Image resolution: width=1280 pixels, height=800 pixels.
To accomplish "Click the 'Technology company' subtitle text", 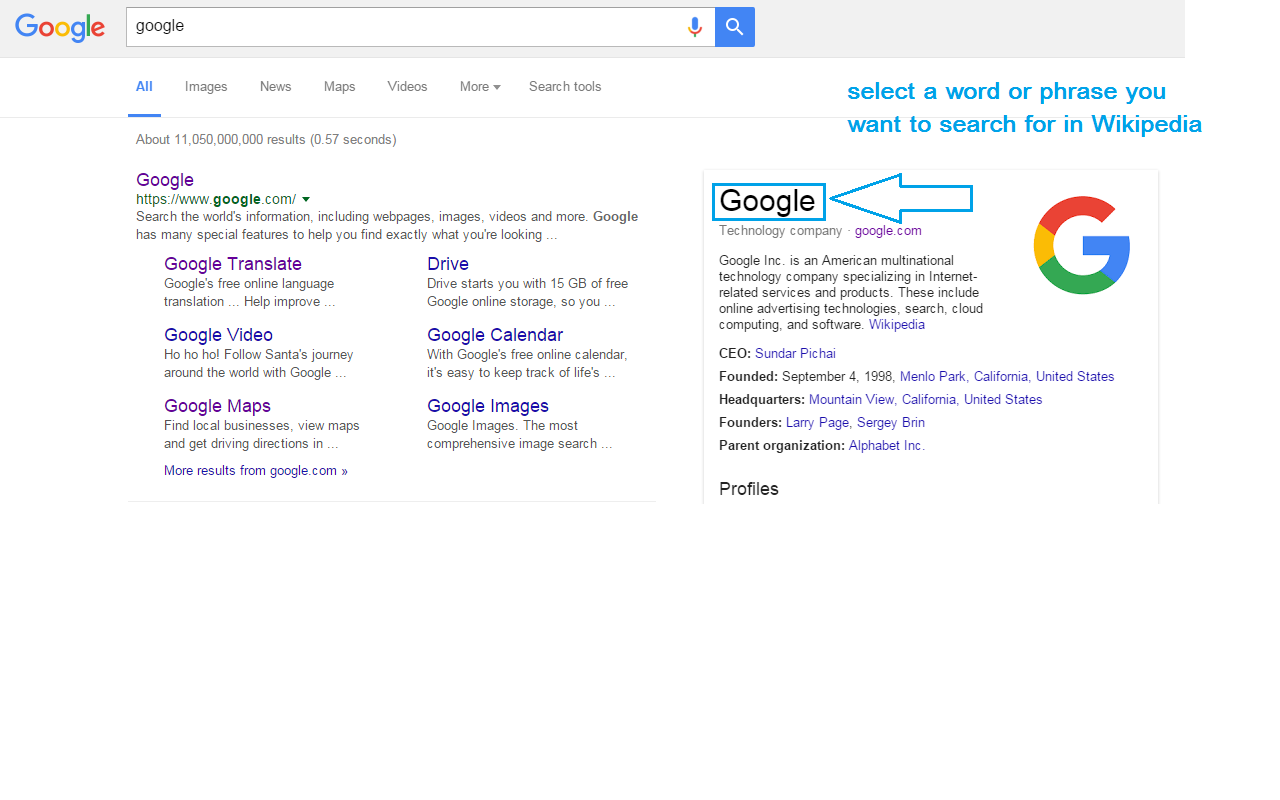I will (781, 231).
